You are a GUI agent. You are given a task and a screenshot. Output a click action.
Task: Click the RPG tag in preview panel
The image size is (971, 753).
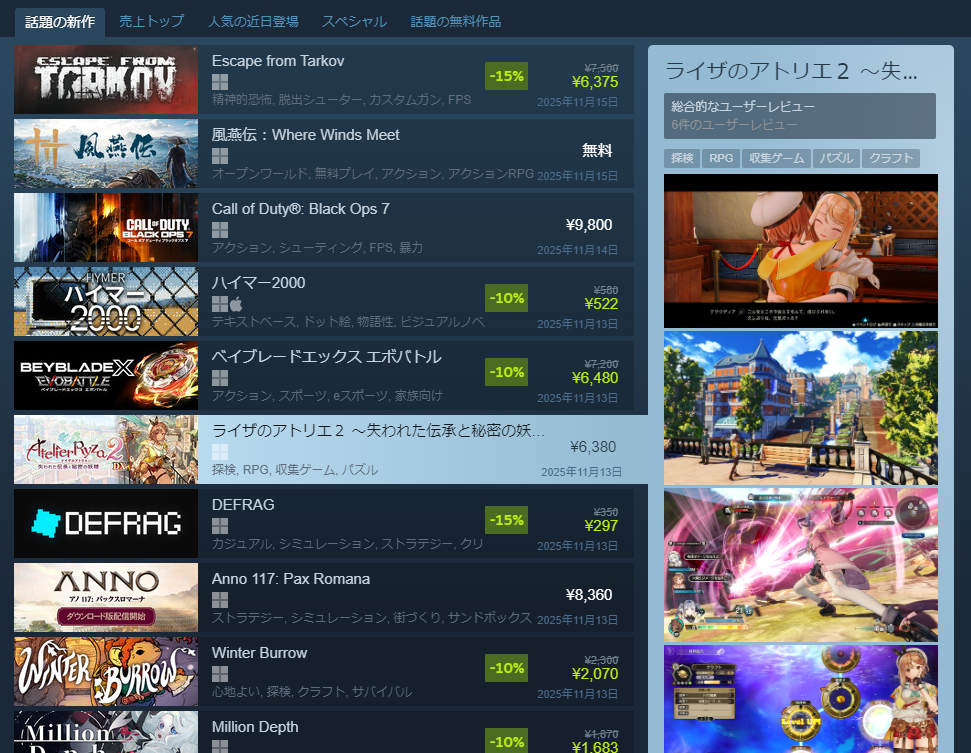[721, 159]
